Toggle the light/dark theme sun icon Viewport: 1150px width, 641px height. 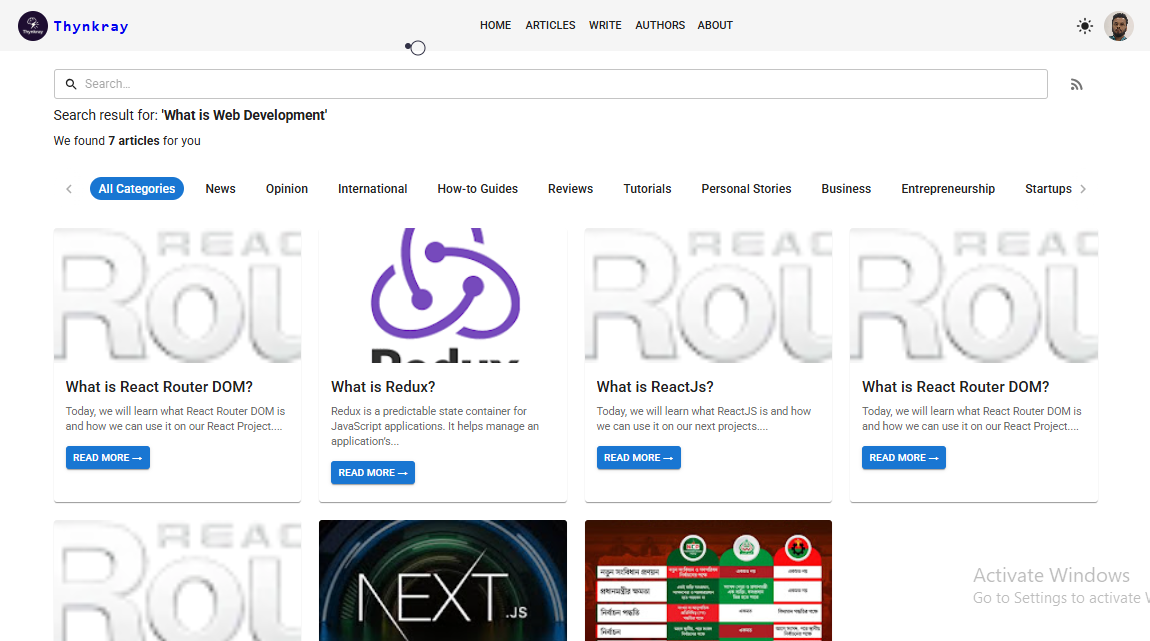(x=1085, y=26)
